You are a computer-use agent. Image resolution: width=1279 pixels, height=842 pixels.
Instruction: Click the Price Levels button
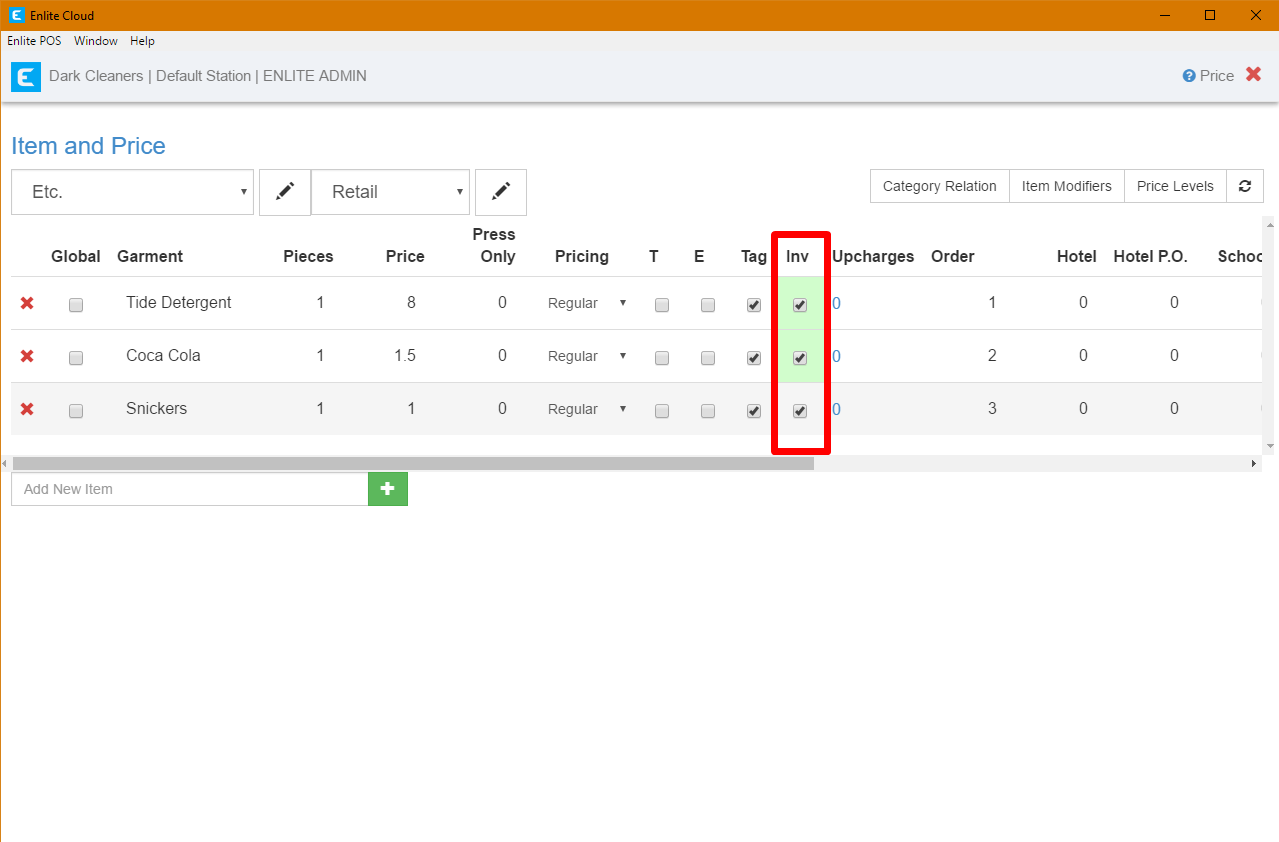(x=1175, y=186)
